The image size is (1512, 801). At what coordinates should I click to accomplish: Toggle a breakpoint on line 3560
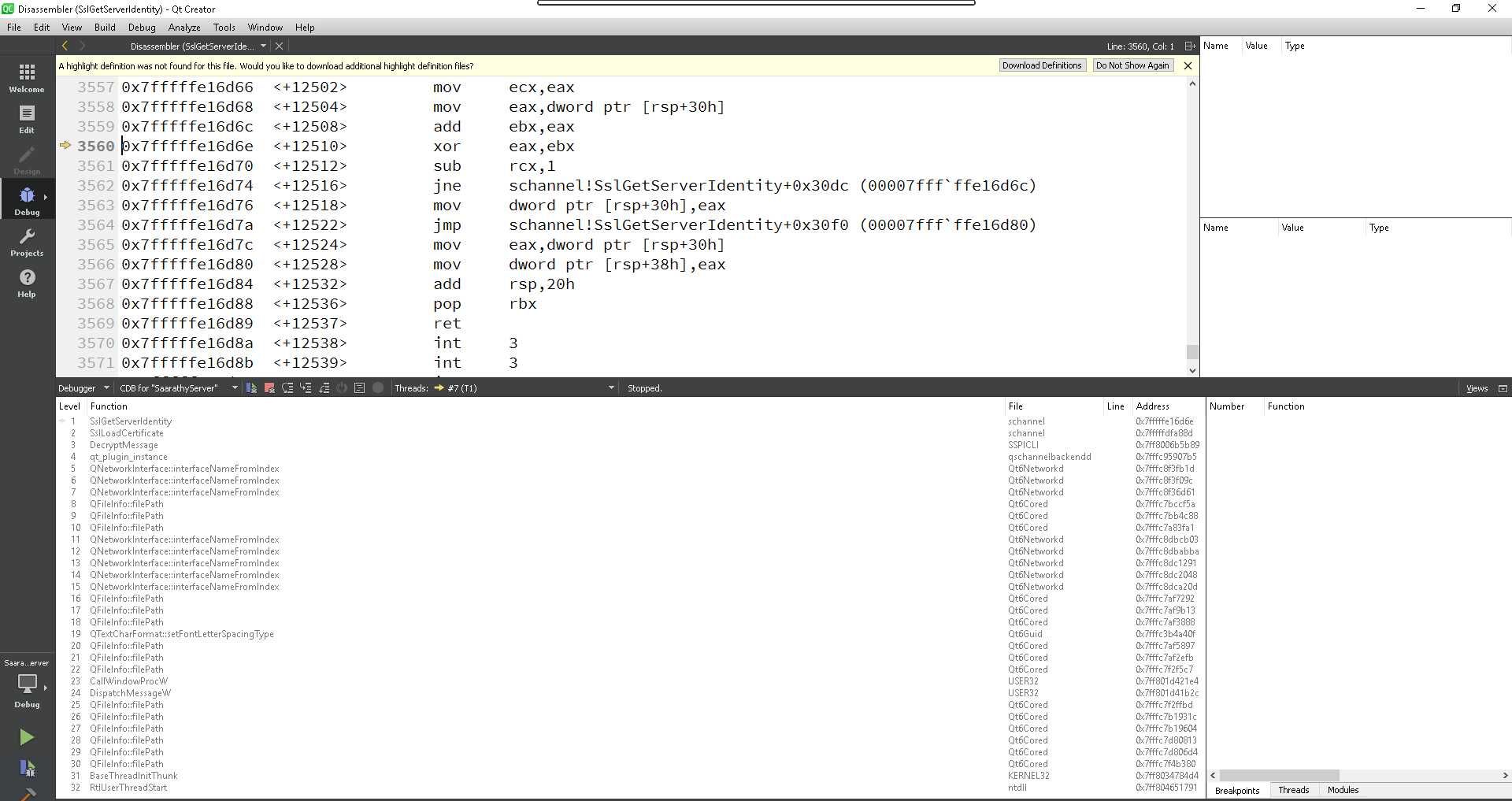click(x=96, y=146)
